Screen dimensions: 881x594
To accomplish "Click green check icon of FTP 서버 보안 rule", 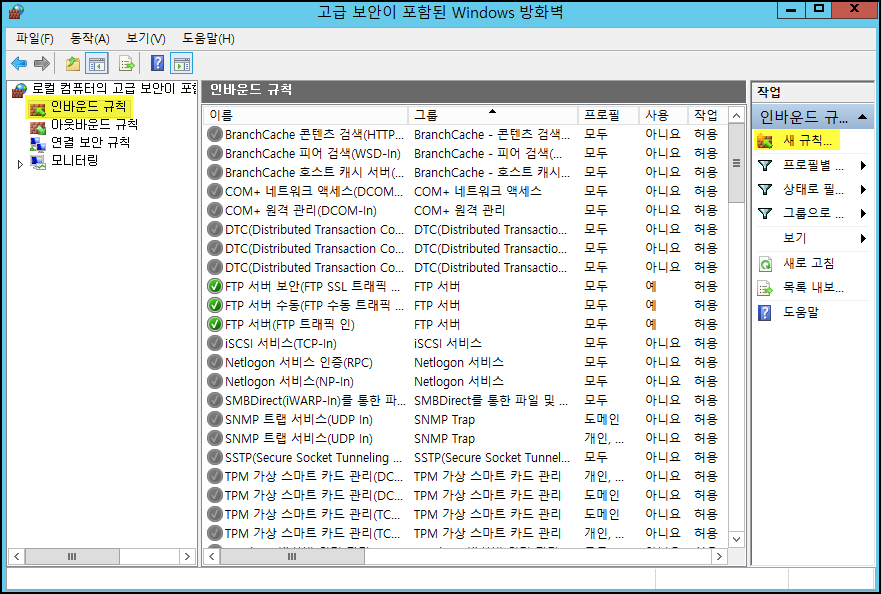I will [215, 286].
